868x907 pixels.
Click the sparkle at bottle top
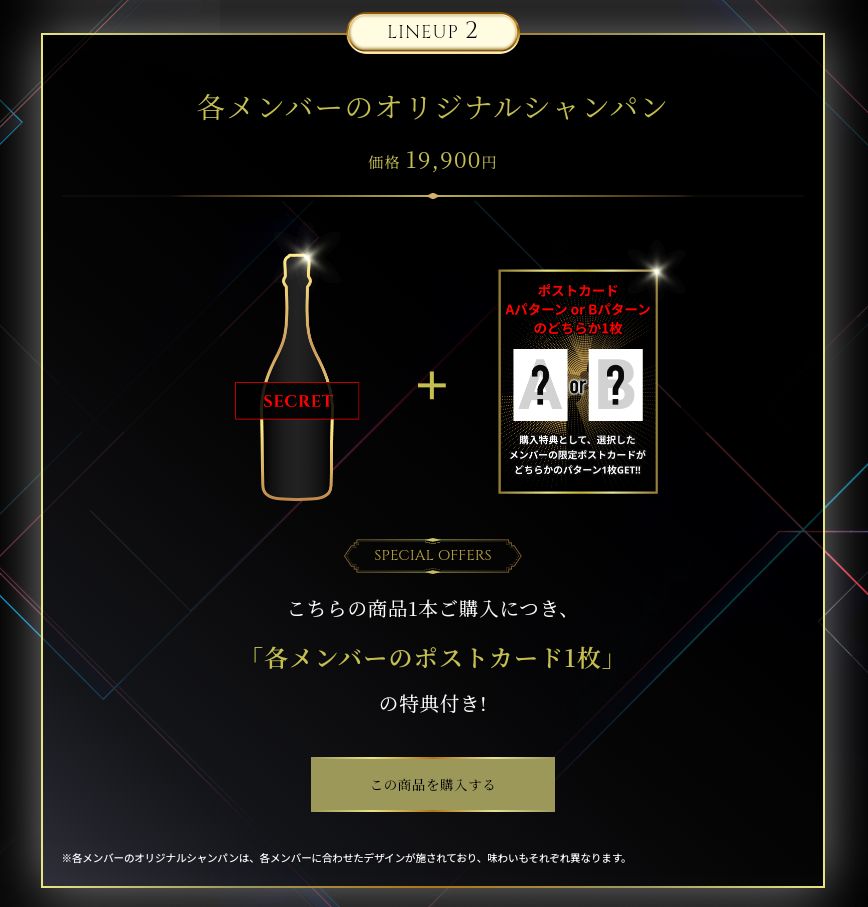[x=307, y=255]
